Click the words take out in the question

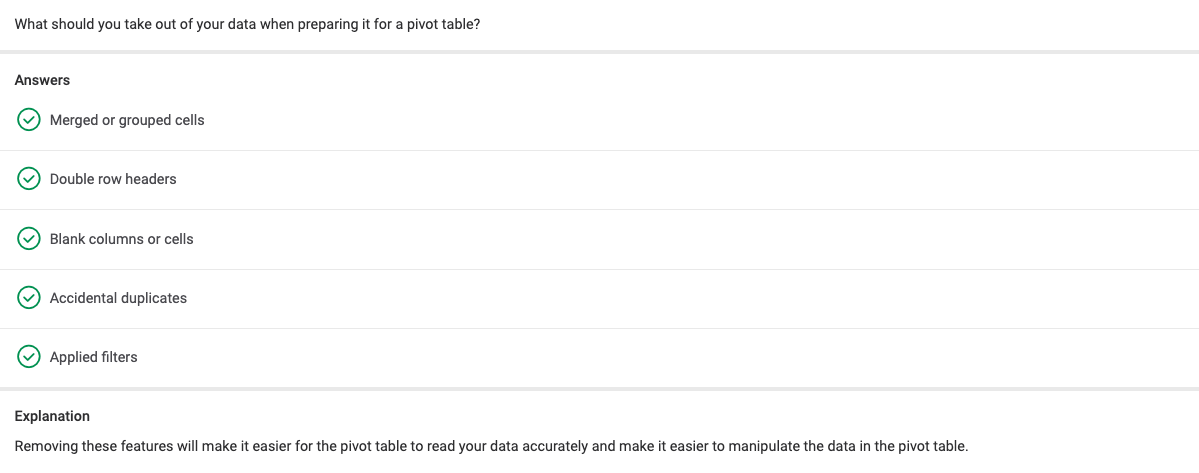(151, 23)
